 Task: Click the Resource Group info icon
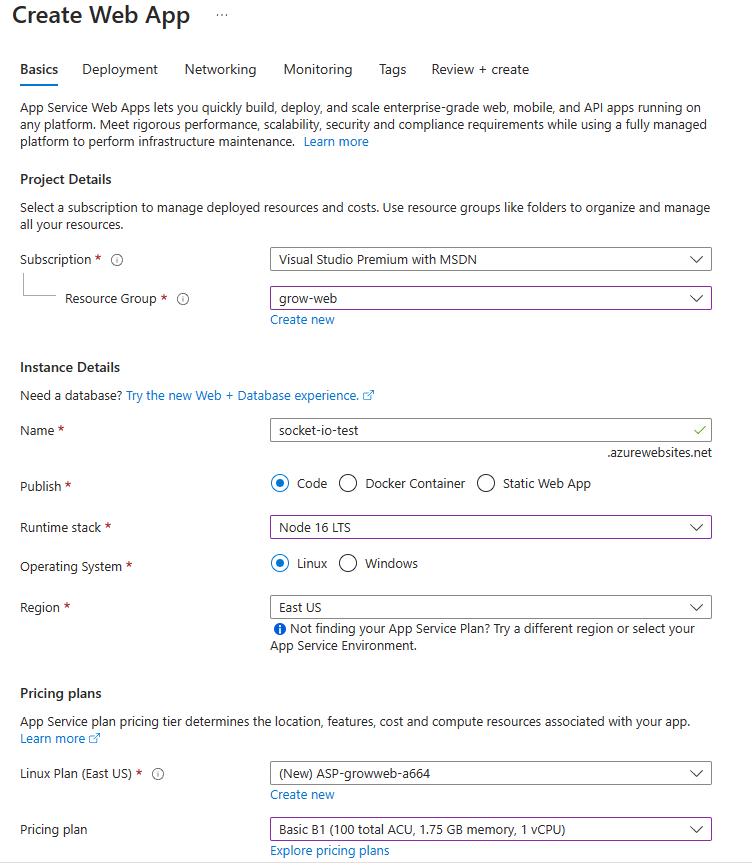[x=183, y=299]
